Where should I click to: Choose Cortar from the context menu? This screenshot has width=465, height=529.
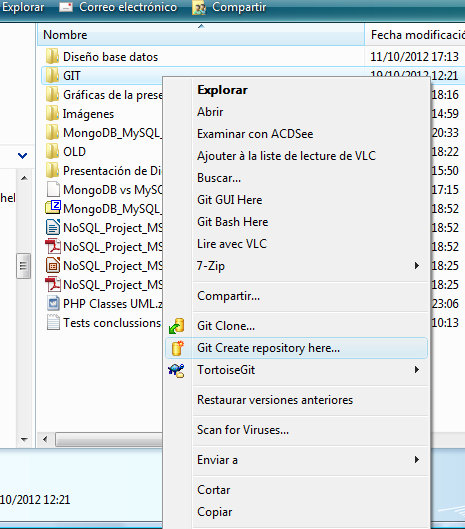(214, 490)
